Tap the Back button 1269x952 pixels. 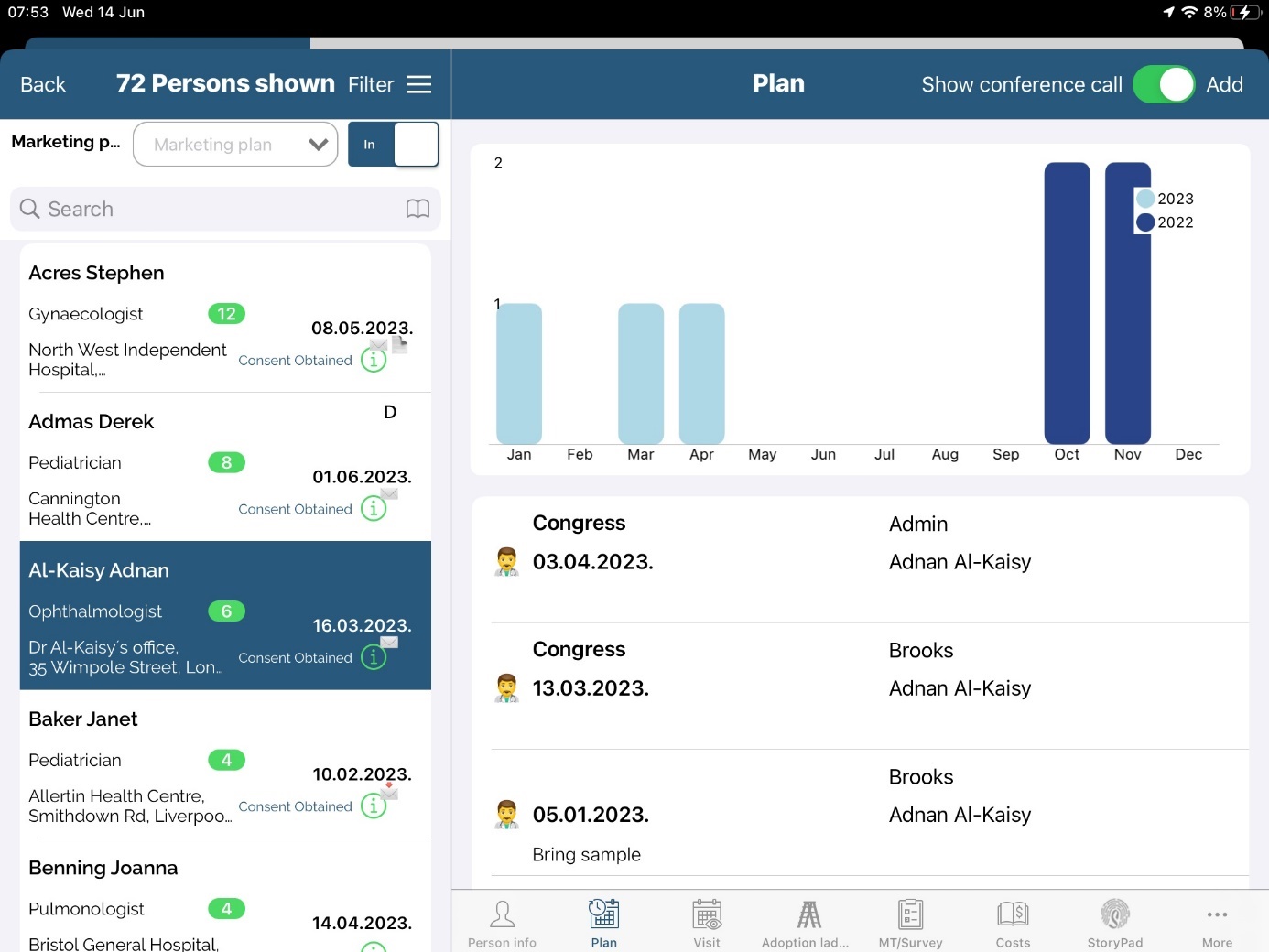[43, 84]
